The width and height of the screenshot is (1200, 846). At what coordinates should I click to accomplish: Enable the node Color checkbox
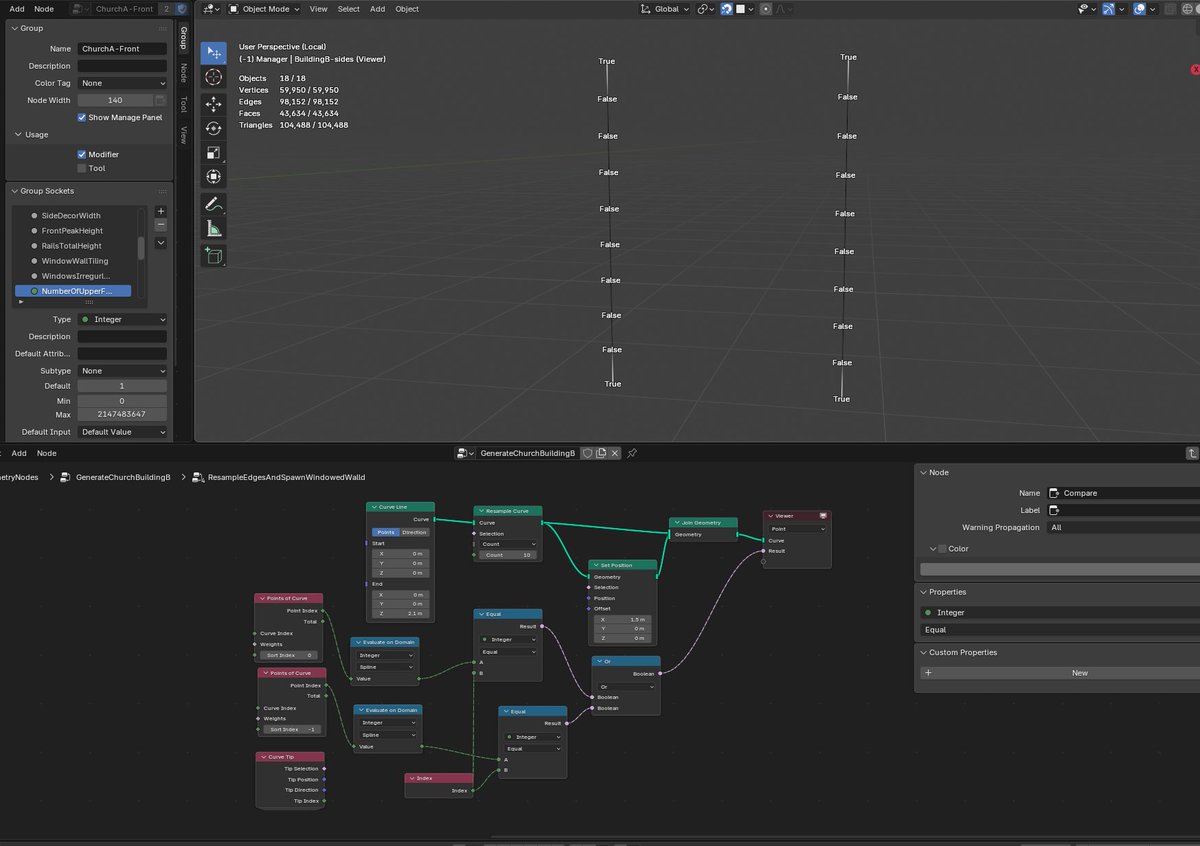(x=942, y=549)
